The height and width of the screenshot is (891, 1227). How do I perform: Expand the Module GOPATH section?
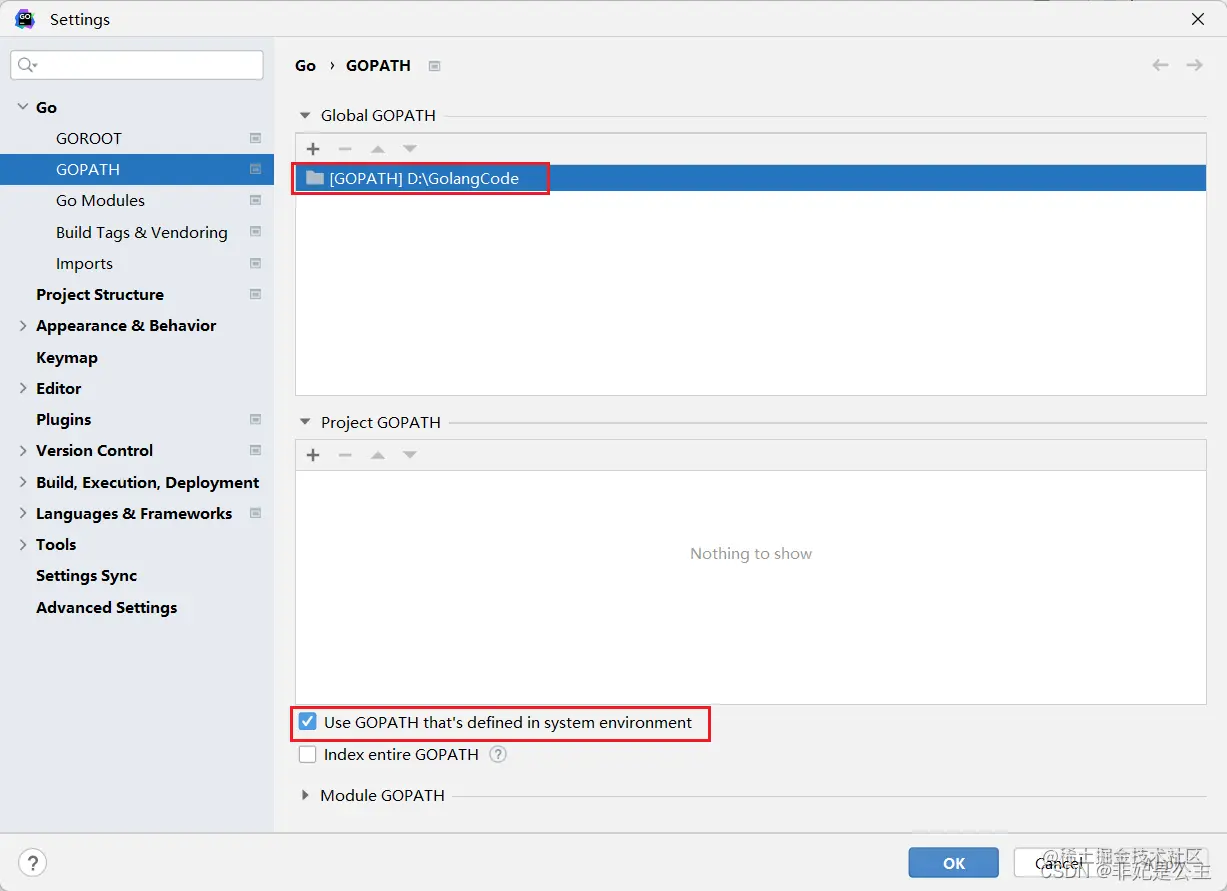(x=305, y=795)
